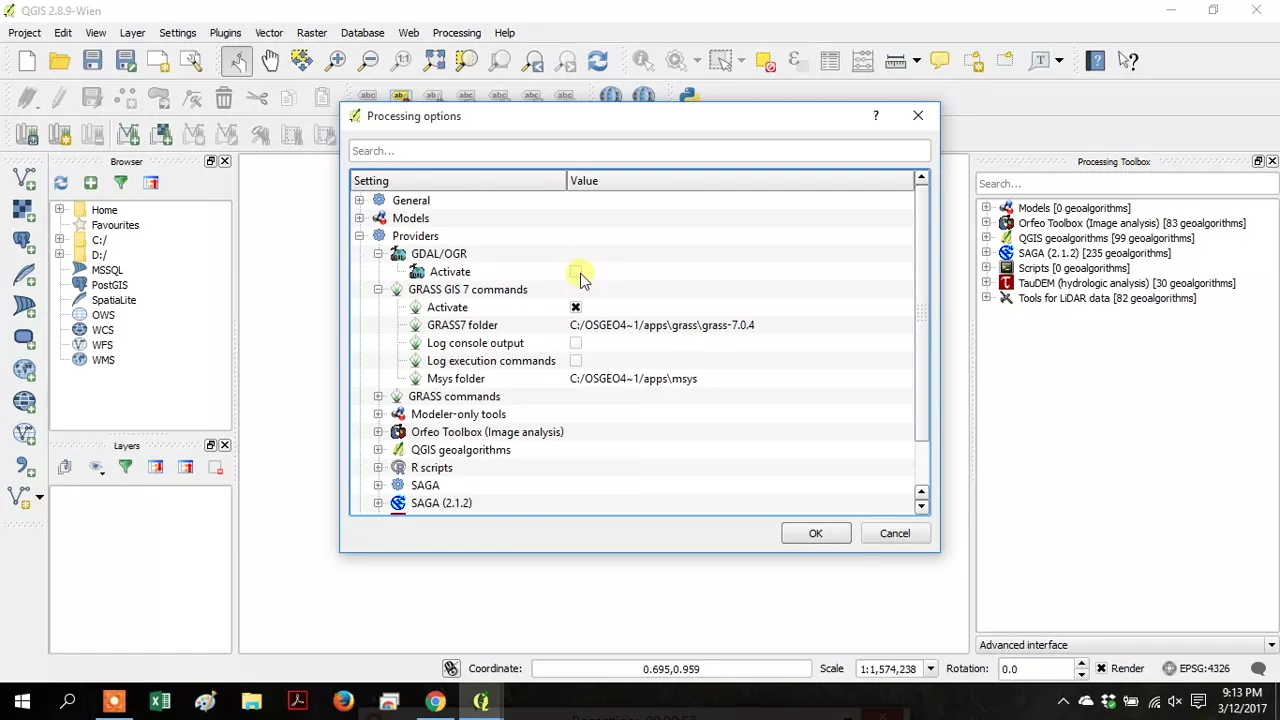
Task: Click in the Processing options search field
Action: coord(640,151)
